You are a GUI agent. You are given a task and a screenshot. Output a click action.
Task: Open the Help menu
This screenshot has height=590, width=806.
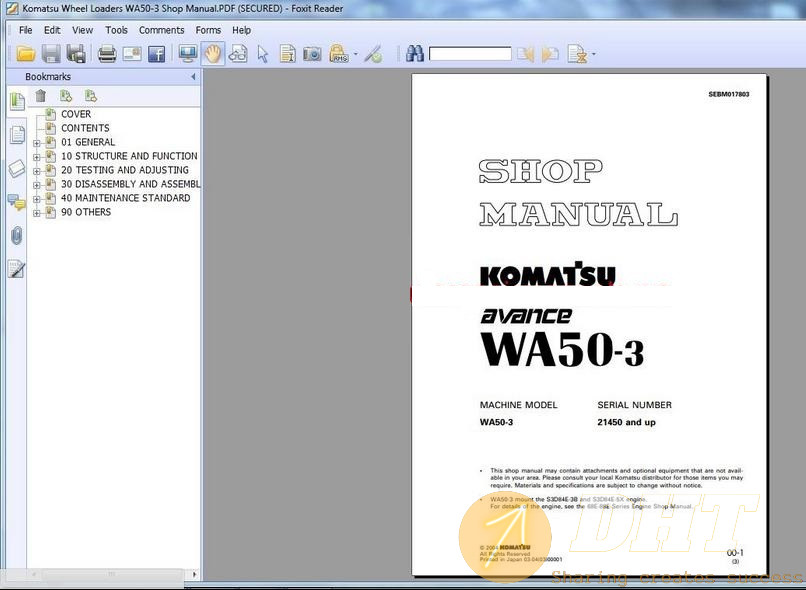coord(242,30)
